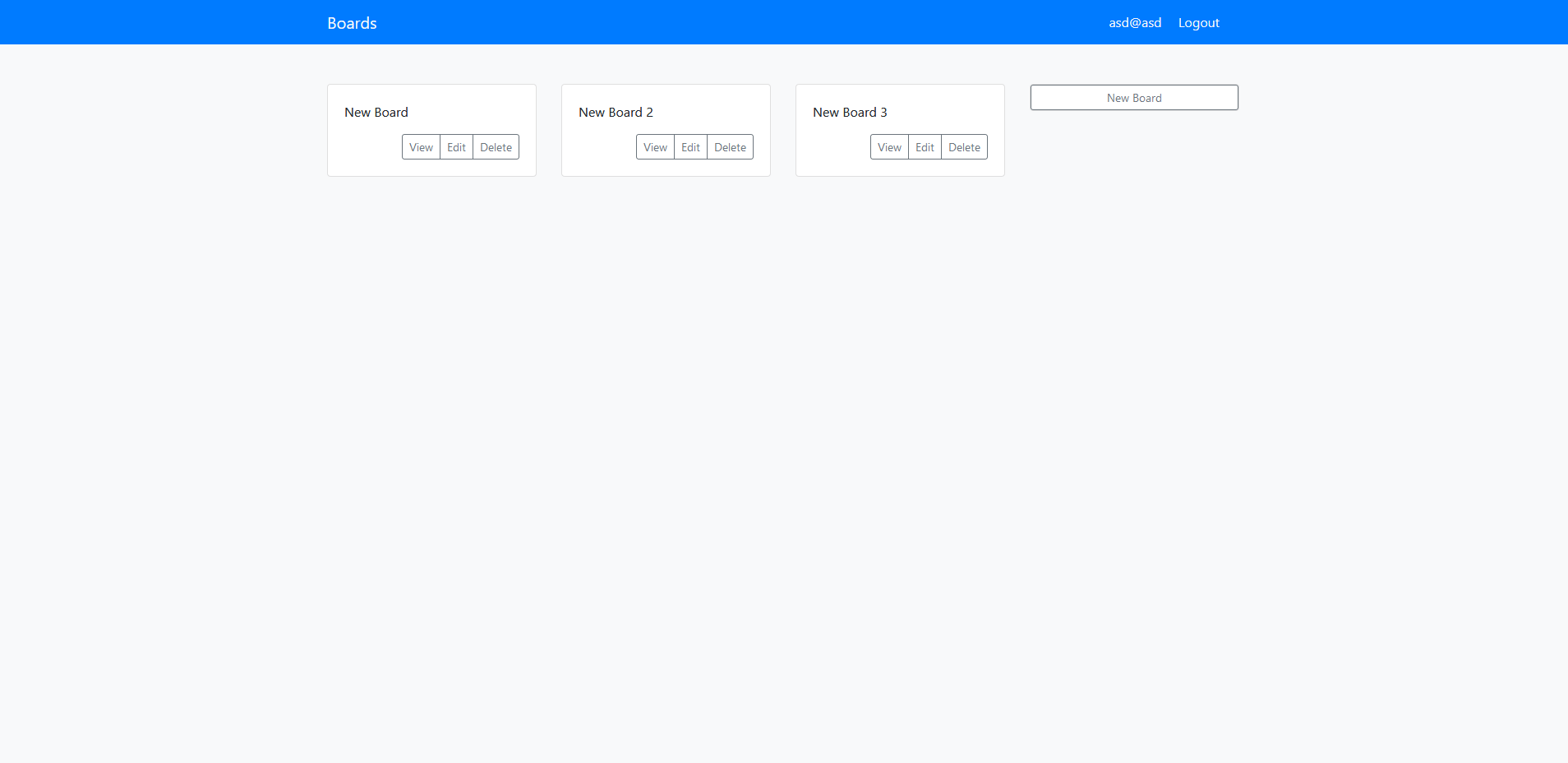Click the New Board creation button
Screen dimensions: 1568x763
tap(1133, 97)
